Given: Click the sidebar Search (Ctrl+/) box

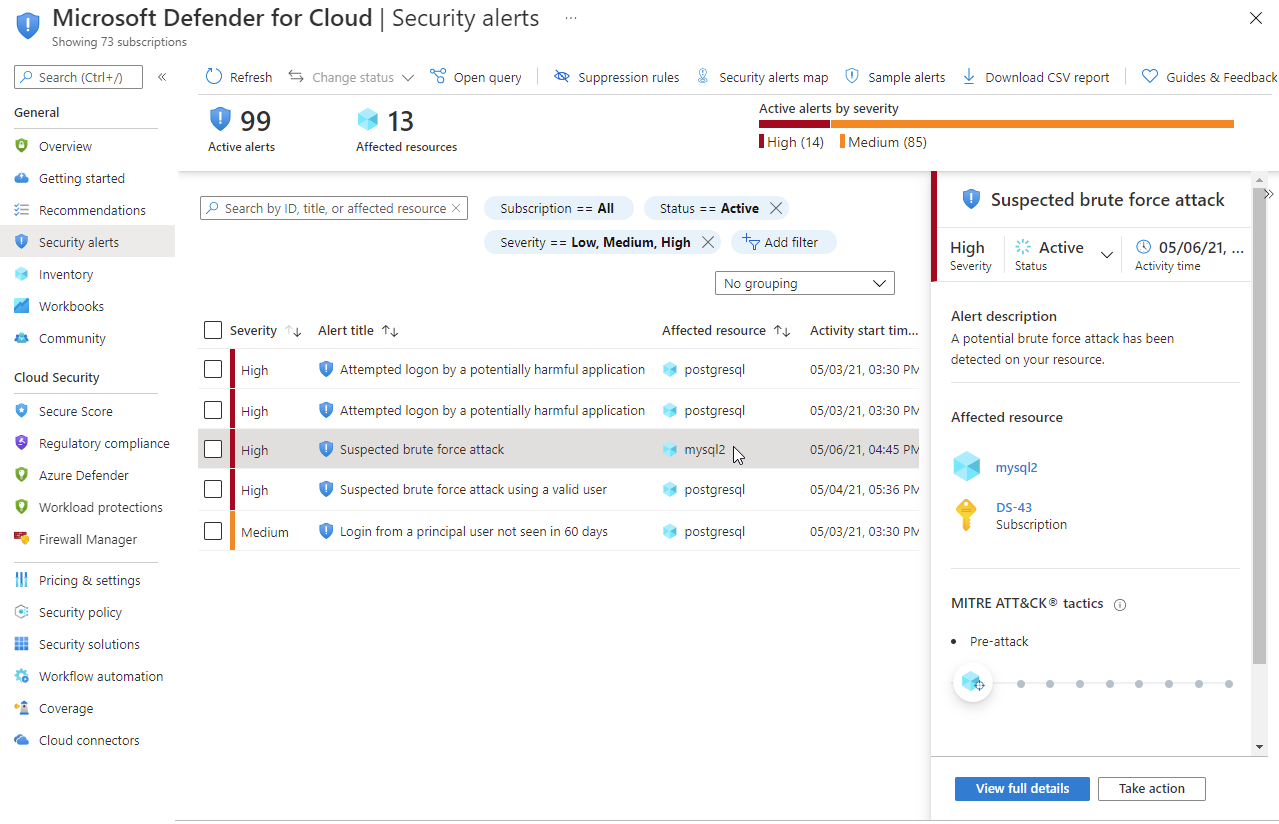Looking at the screenshot, I should 78,77.
